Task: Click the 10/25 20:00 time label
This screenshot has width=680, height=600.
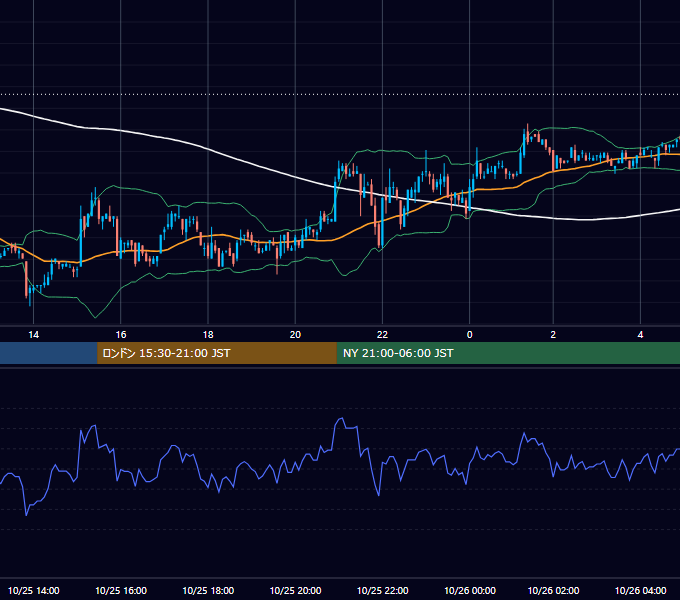Action: pos(295,590)
